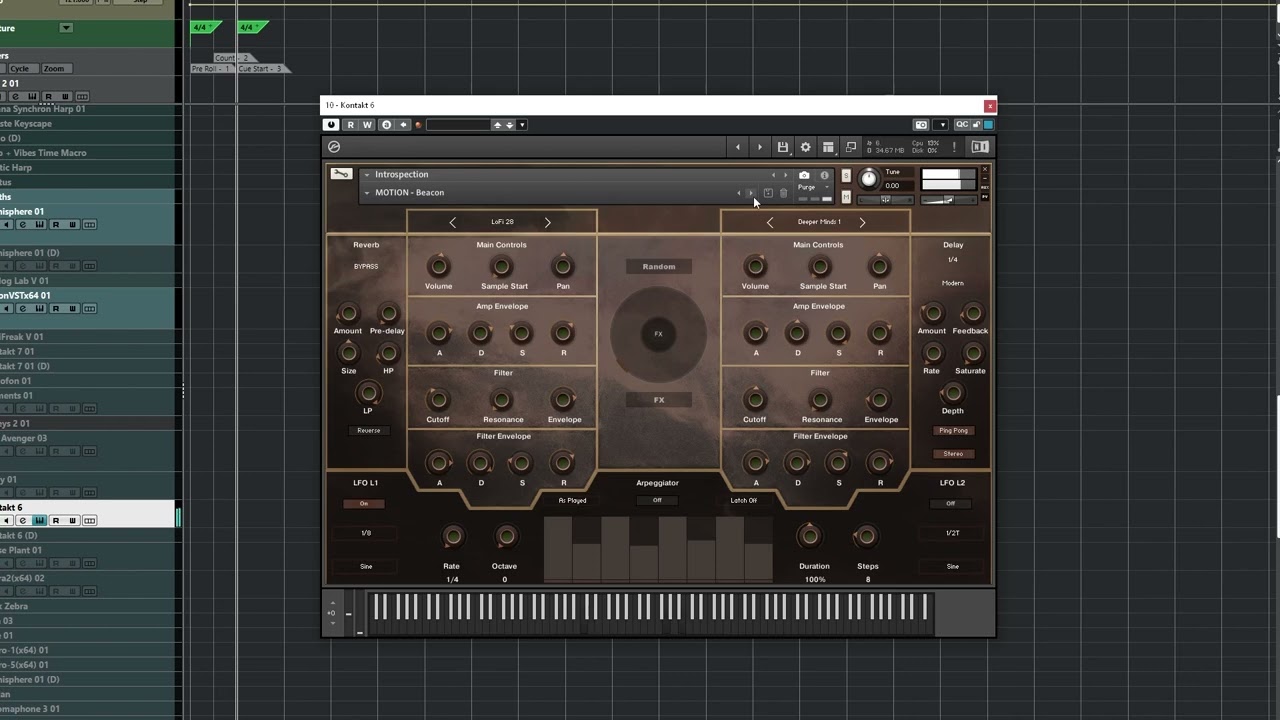The height and width of the screenshot is (720, 1280).
Task: Select previous snapshot arrow beside MOTION - Beacon
Action: (x=739, y=193)
